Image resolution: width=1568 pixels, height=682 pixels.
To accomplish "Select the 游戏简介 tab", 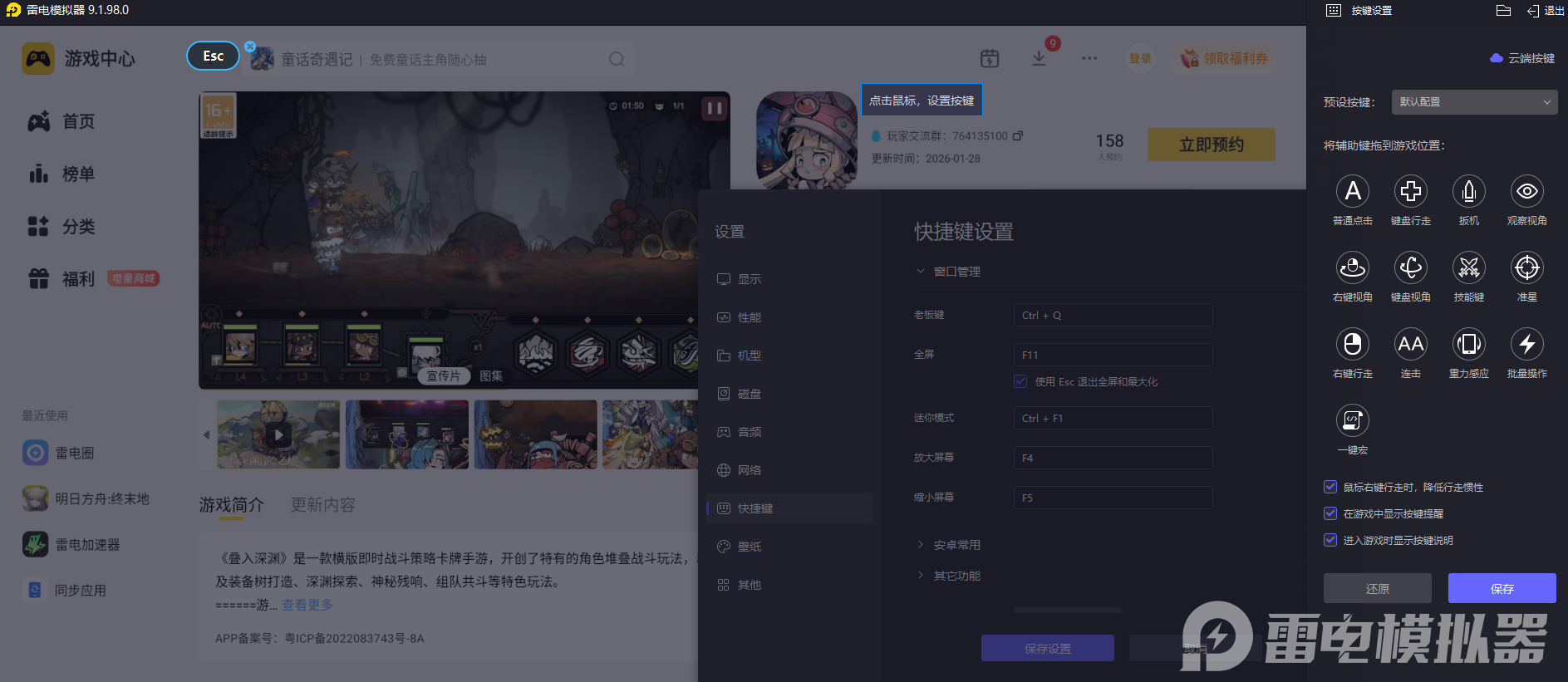I will pyautogui.click(x=232, y=504).
